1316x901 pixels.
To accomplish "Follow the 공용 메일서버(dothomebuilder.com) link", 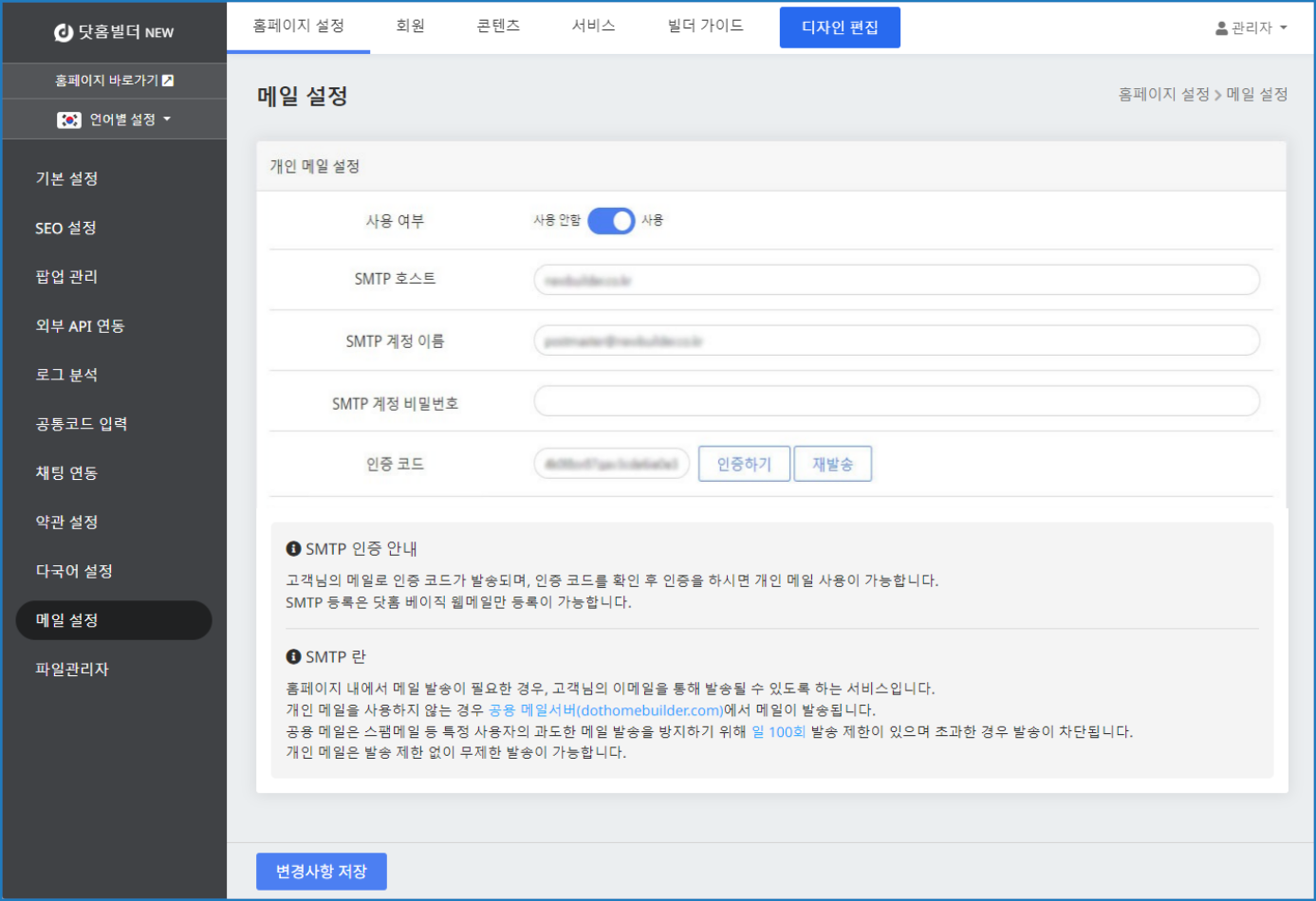I will (605, 709).
